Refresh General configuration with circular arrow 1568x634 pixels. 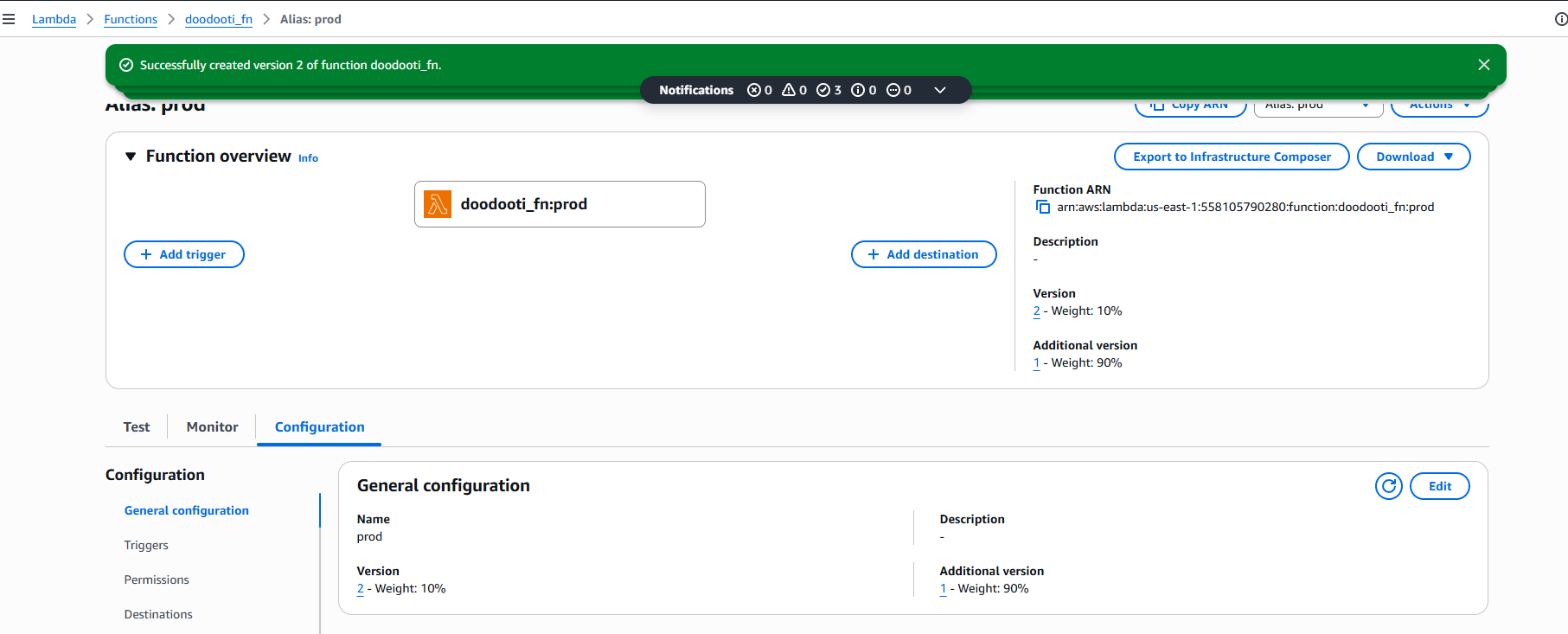click(x=1389, y=486)
